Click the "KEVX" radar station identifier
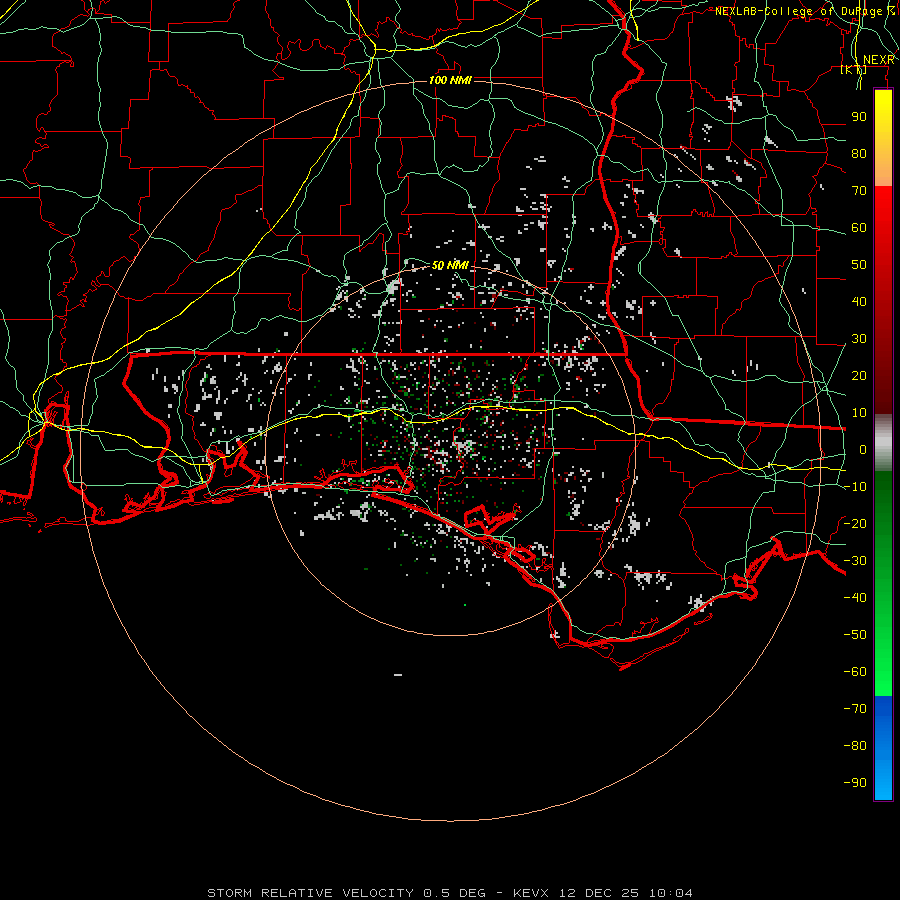The width and height of the screenshot is (900, 900). point(530,893)
